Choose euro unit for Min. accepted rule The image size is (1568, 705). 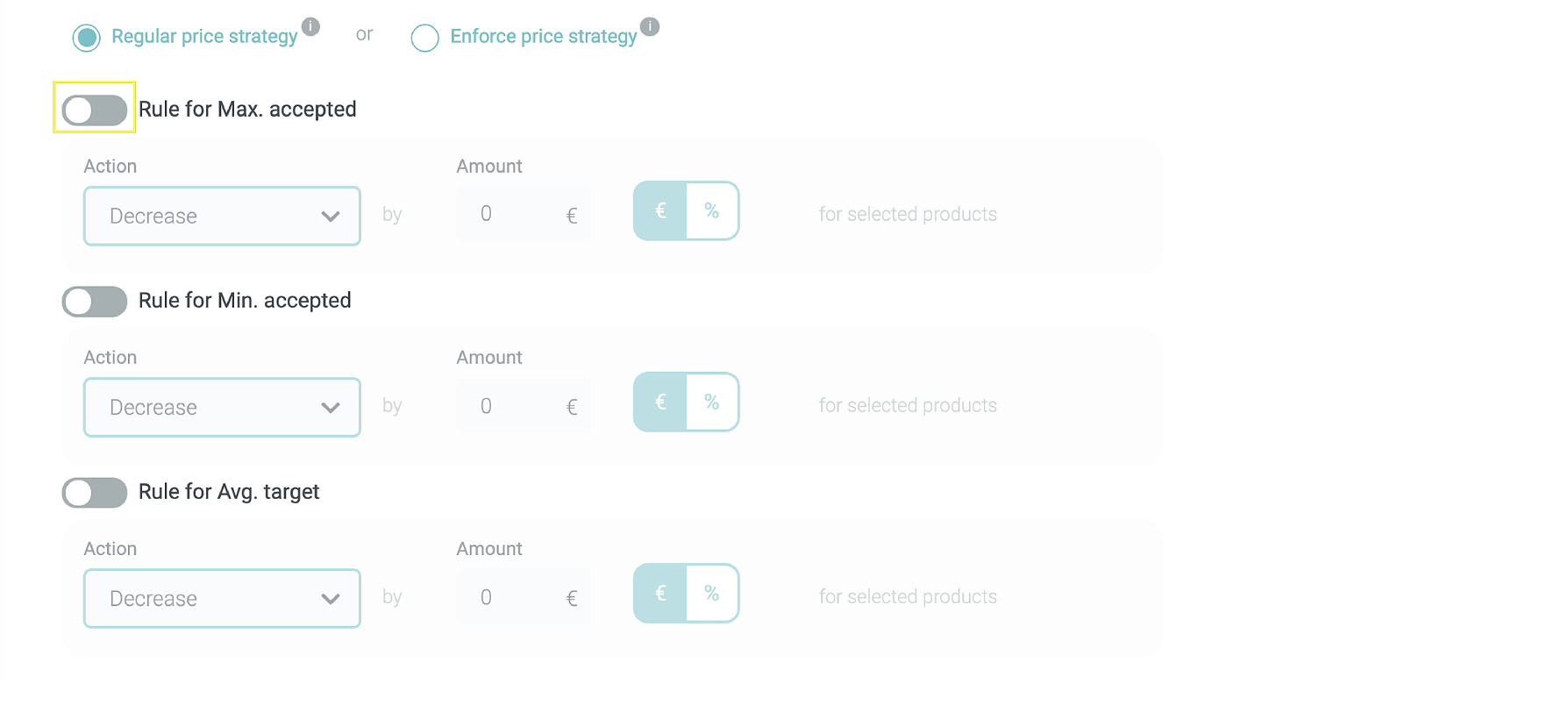click(661, 402)
